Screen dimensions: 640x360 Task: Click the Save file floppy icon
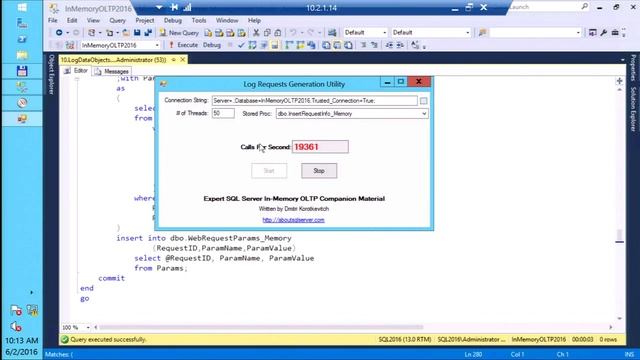(x=137, y=33)
